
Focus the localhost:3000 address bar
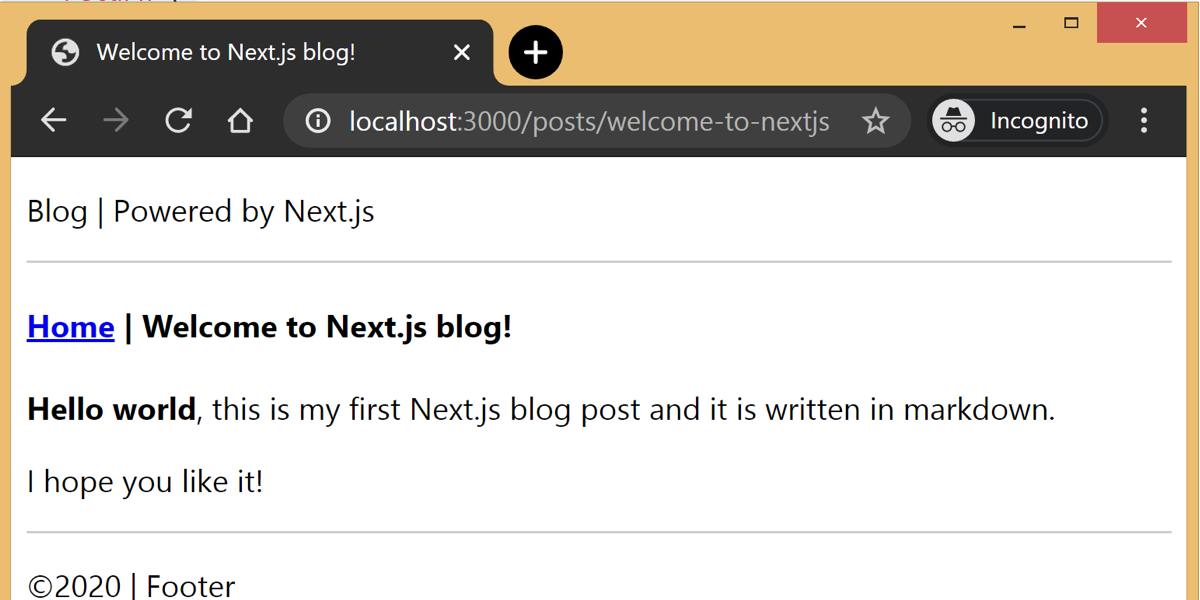point(588,121)
